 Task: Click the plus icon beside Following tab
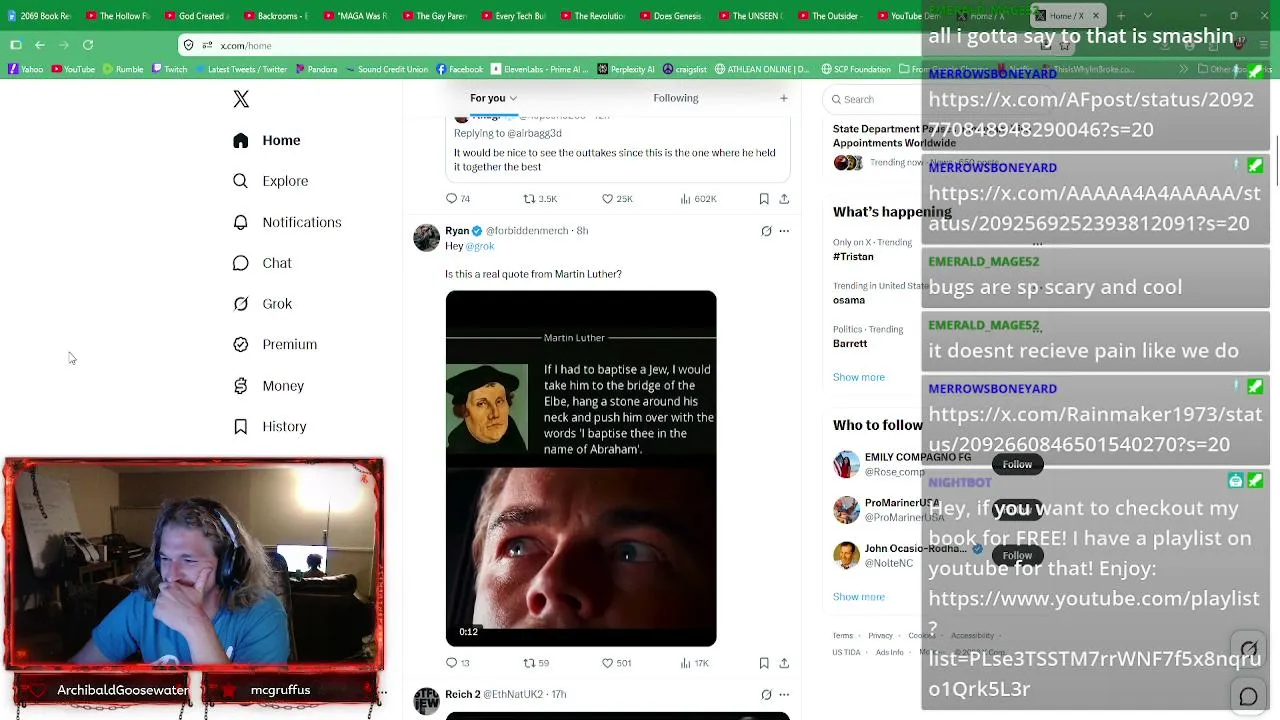[784, 98]
